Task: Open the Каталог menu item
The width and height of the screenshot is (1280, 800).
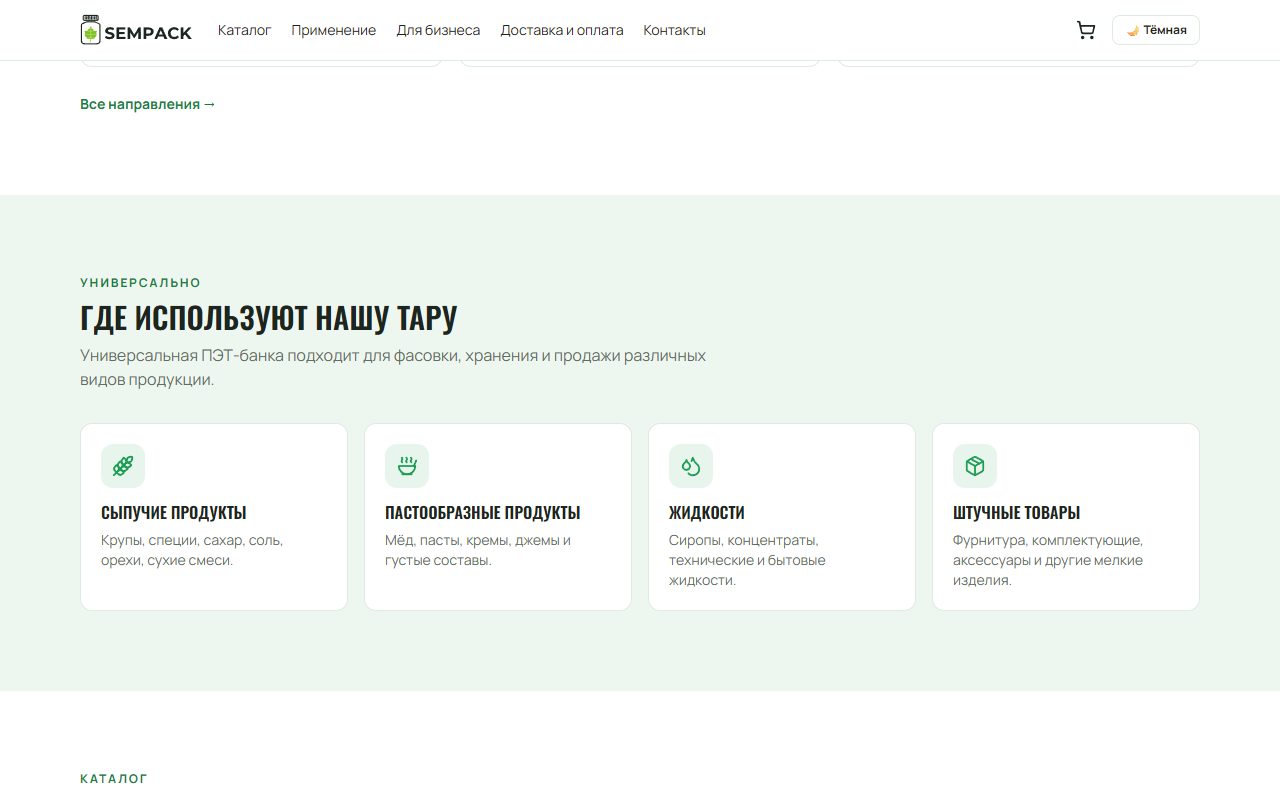Action: pos(245,30)
